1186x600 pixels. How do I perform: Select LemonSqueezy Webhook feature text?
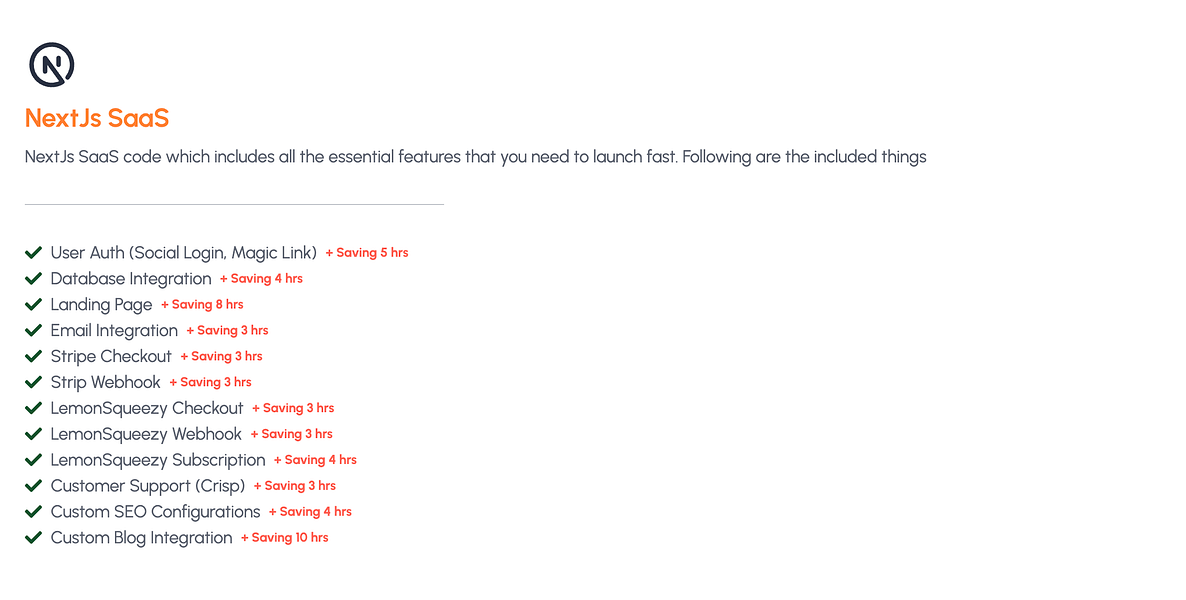[146, 434]
